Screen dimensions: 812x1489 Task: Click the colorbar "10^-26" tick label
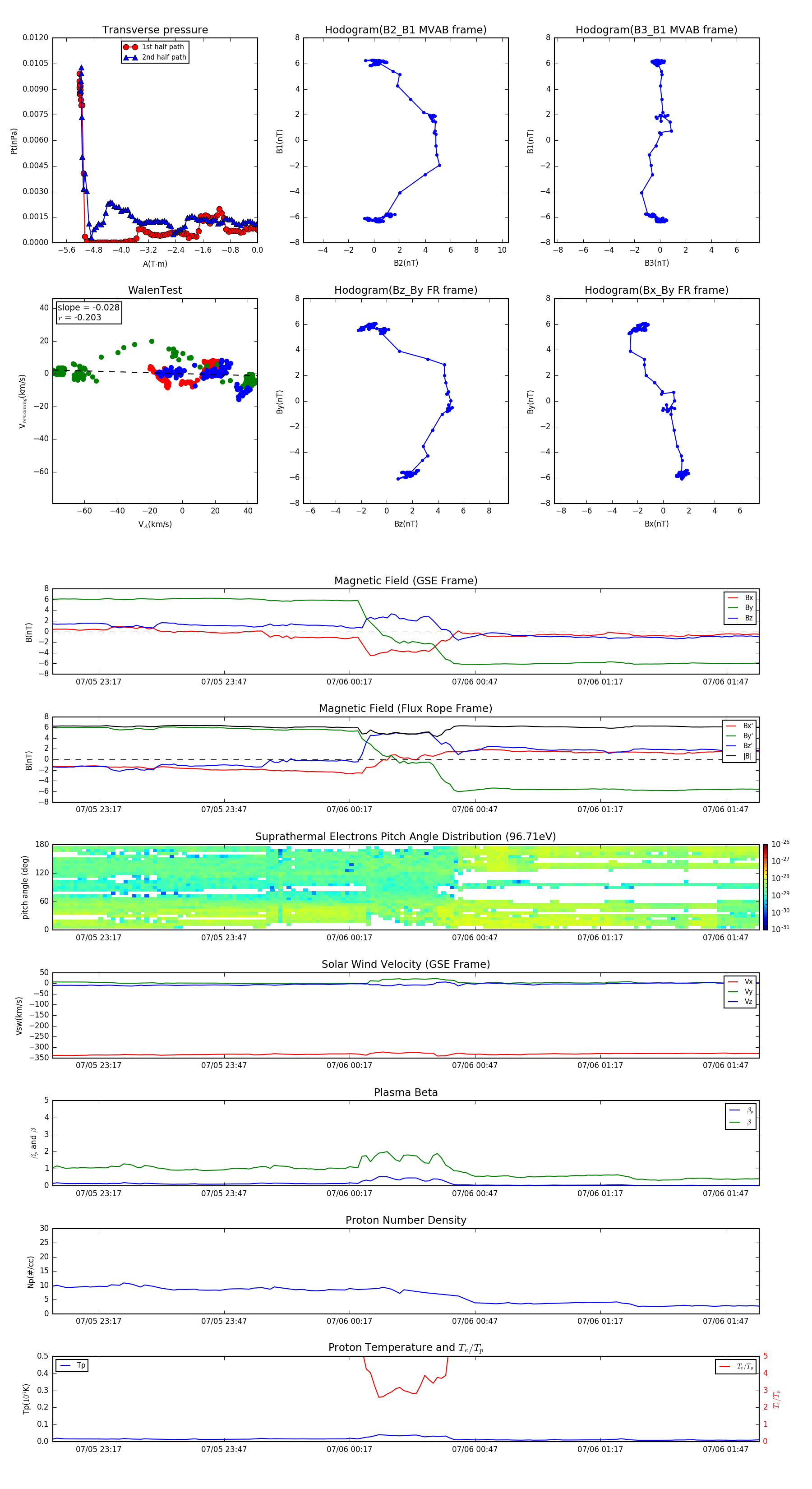[x=780, y=844]
